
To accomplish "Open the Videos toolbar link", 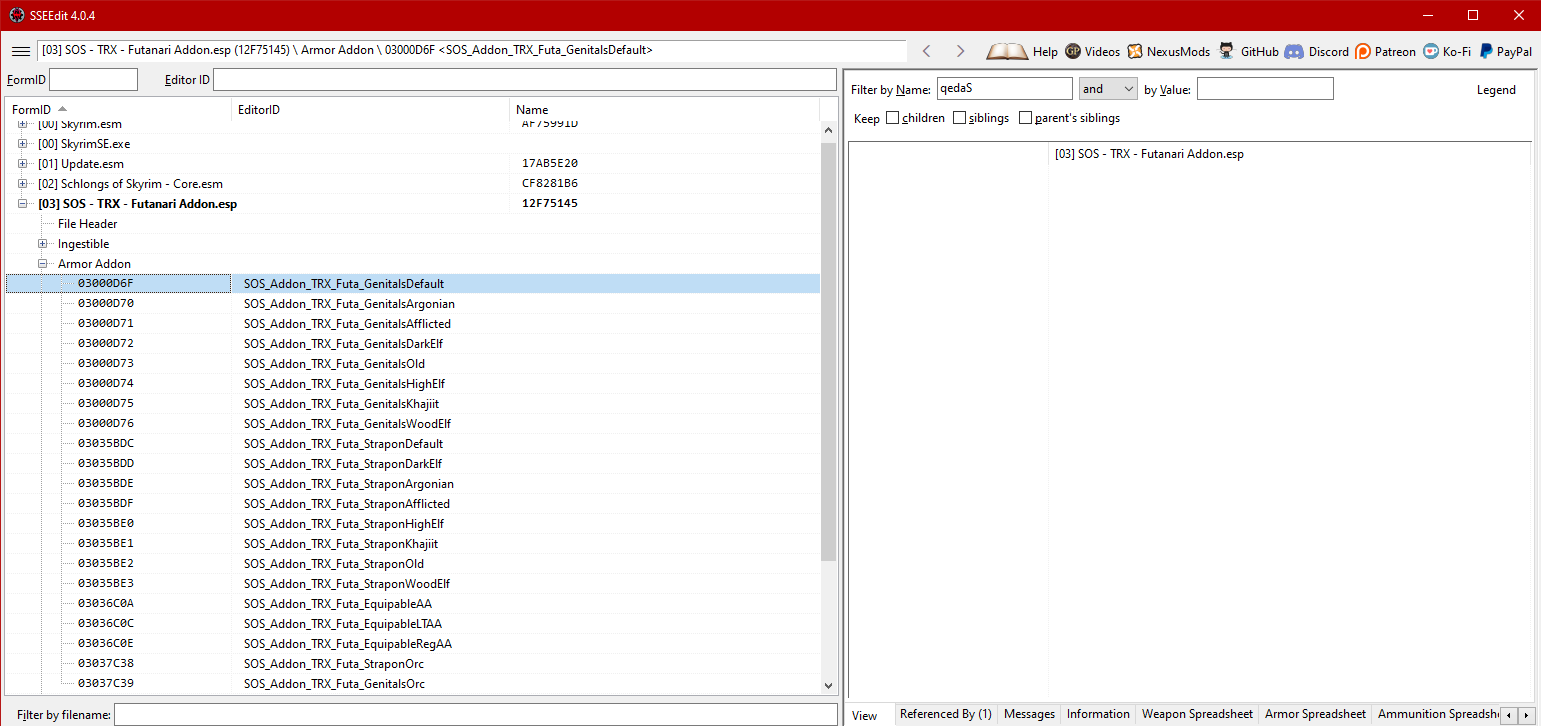I will 1092,51.
